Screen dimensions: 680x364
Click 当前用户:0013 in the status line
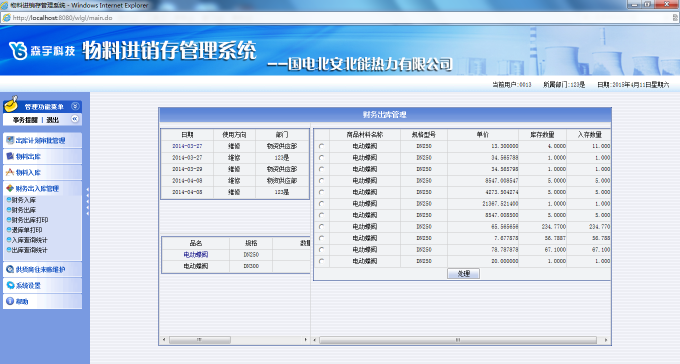tap(511, 85)
